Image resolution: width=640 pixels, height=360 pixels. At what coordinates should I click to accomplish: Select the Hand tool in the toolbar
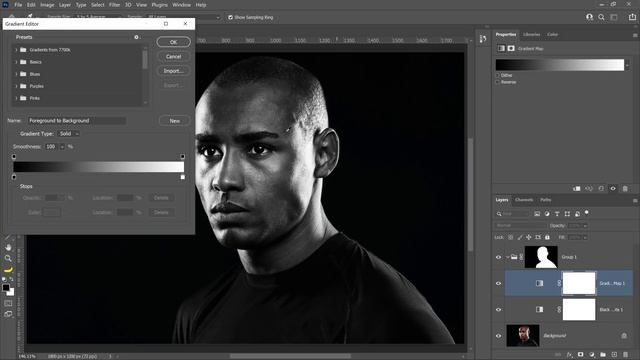[x=8, y=247]
